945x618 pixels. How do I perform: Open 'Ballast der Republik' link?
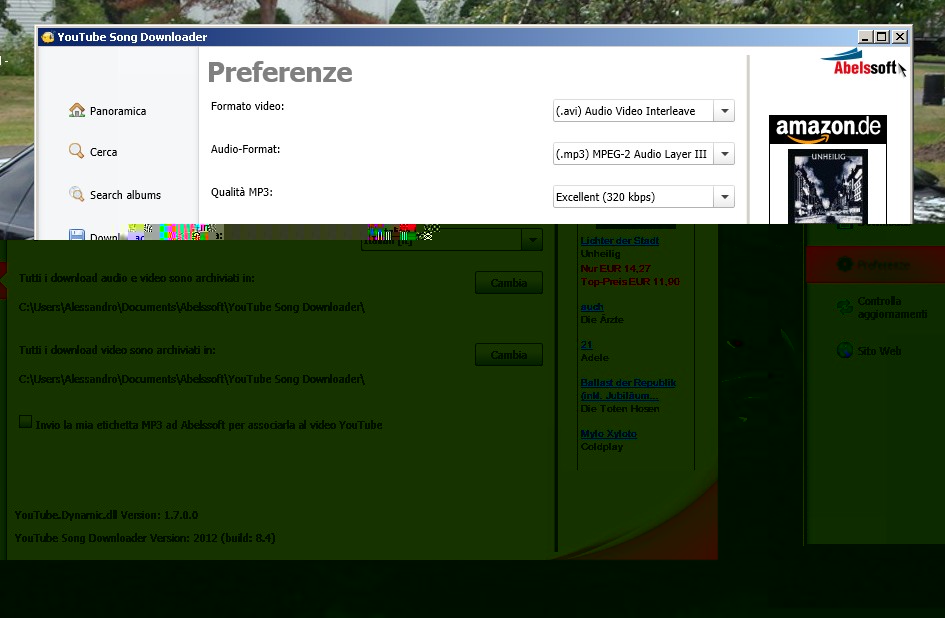tap(628, 389)
